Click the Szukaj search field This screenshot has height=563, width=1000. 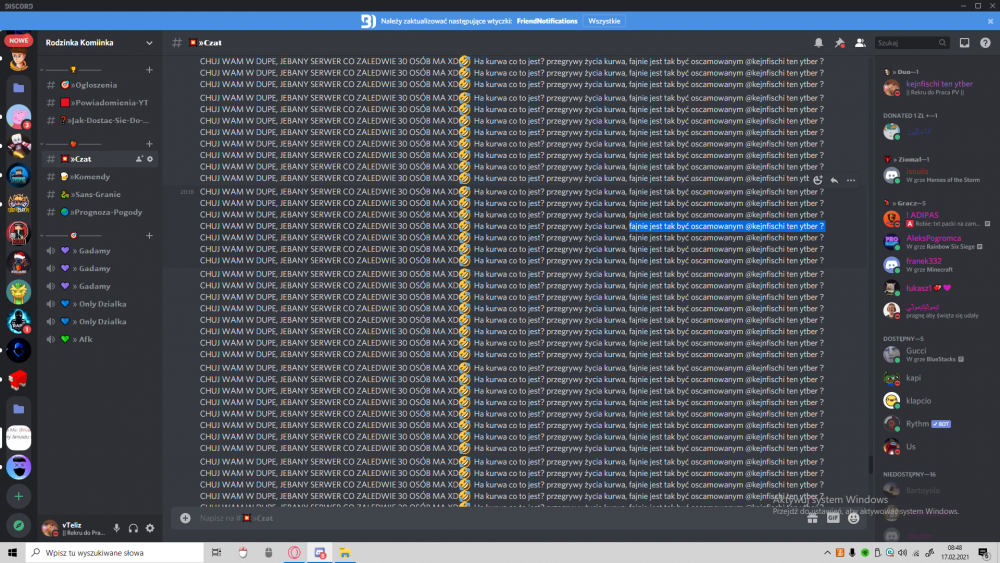[906, 43]
